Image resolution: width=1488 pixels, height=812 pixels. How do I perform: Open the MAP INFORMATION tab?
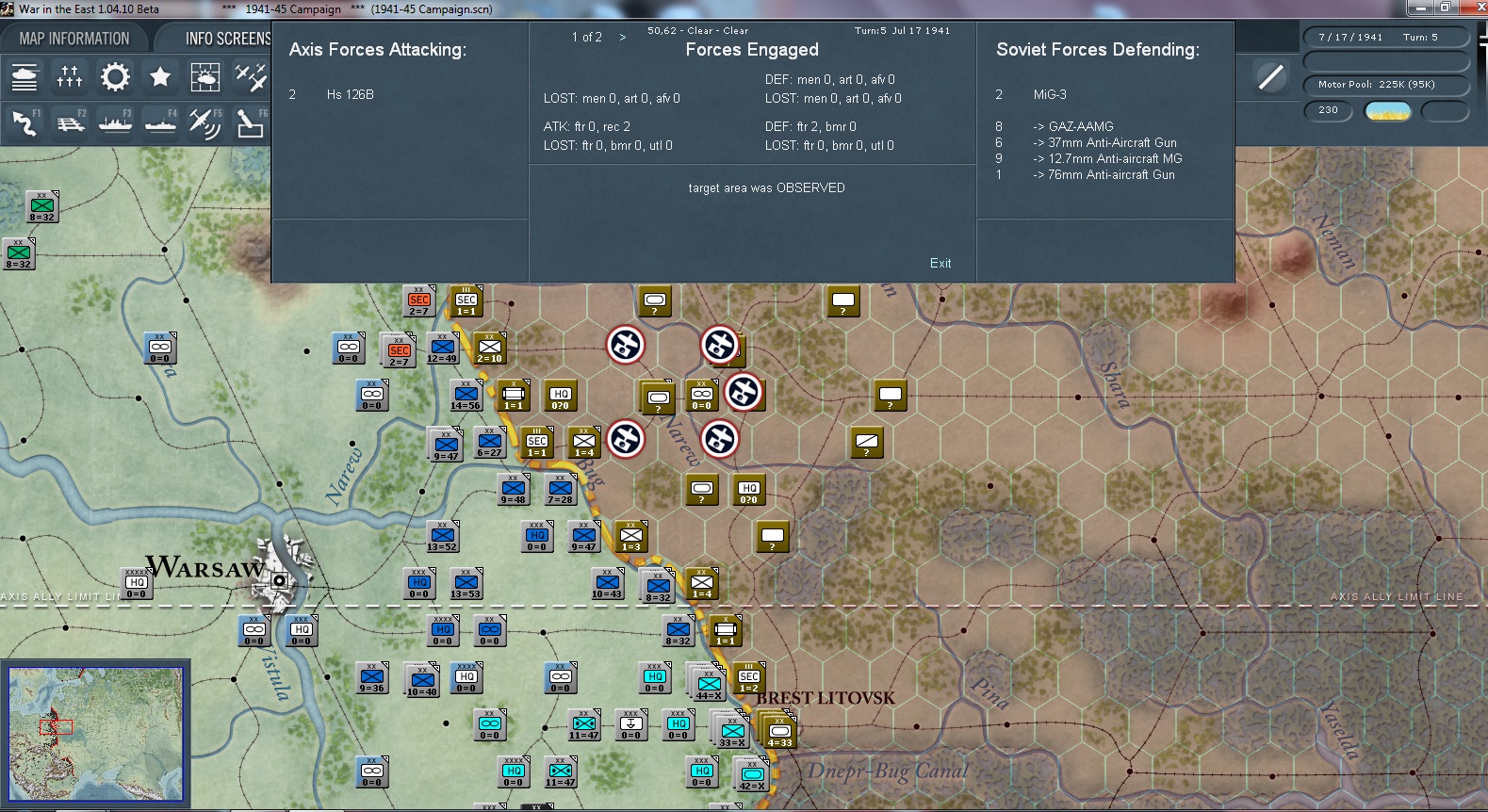click(74, 39)
